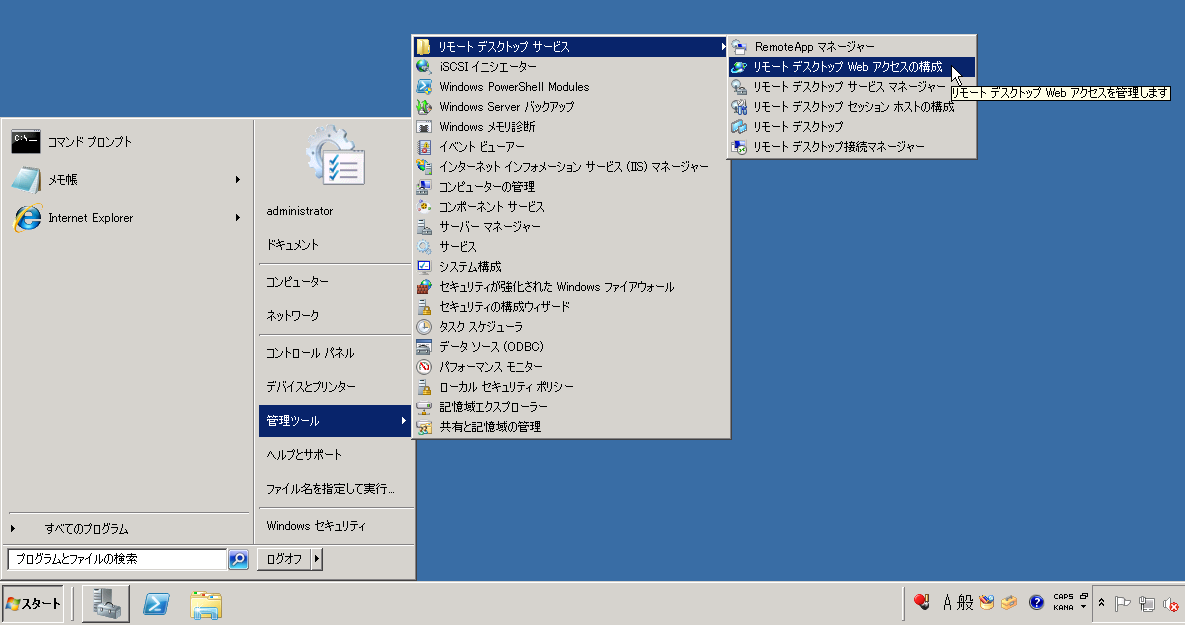Image resolution: width=1185 pixels, height=625 pixels.
Task: Click サーバー マネージャー menu icon
Action: [x=424, y=227]
